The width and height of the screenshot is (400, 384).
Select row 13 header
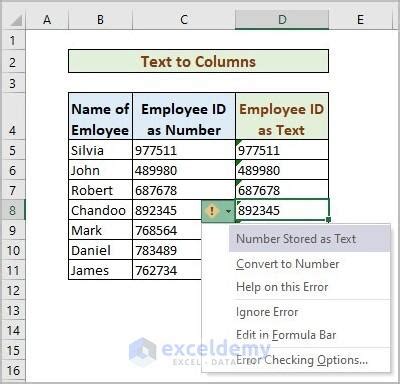[13, 310]
